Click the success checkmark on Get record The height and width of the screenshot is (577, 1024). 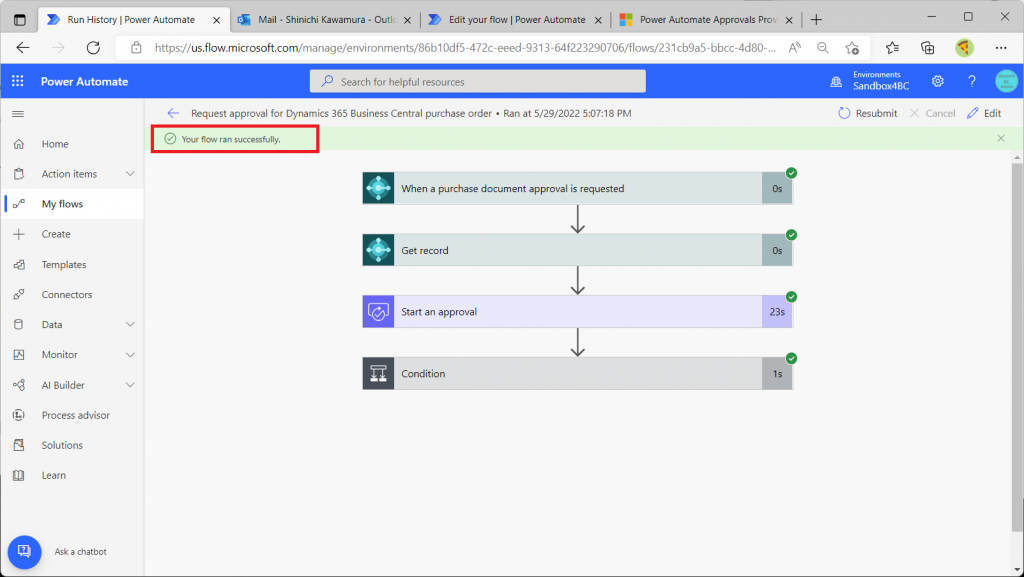pos(792,234)
